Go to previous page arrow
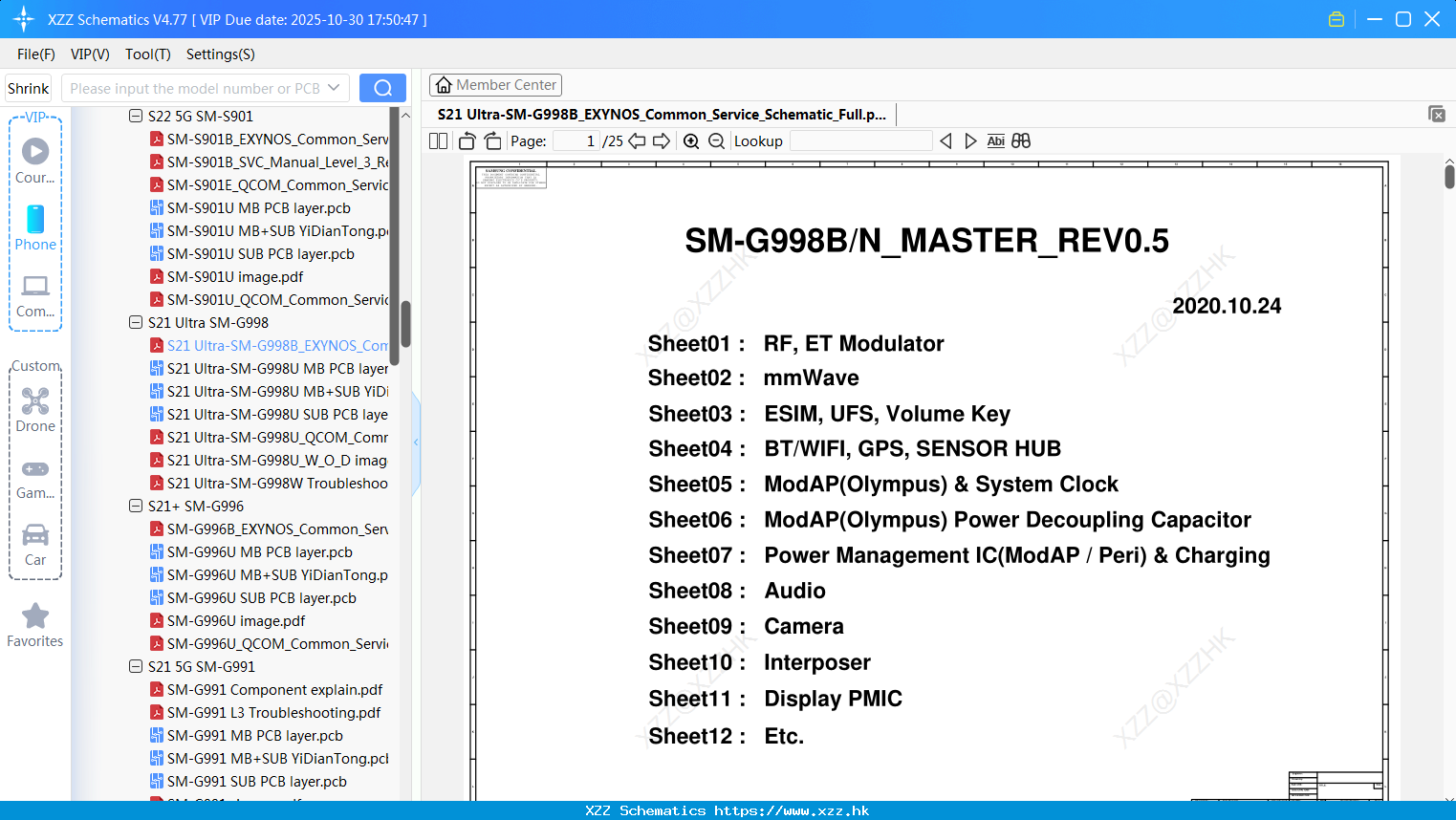Image resolution: width=1456 pixels, height=820 pixels. (x=637, y=141)
